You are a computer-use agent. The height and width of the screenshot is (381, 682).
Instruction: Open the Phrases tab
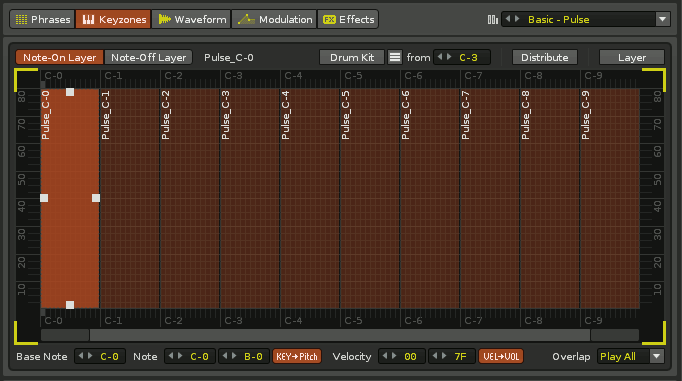42,20
